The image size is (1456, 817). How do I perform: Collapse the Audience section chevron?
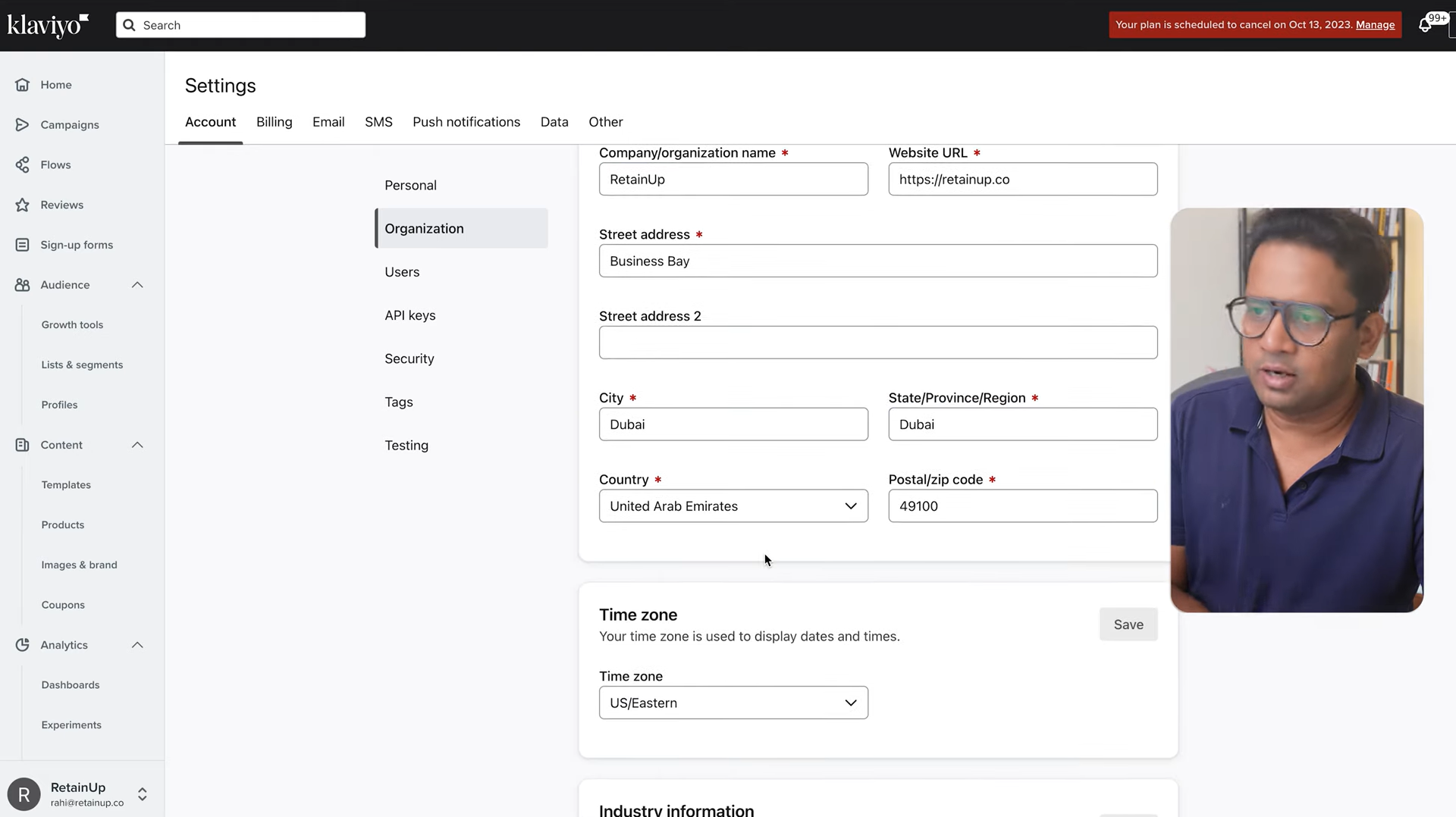tap(137, 285)
